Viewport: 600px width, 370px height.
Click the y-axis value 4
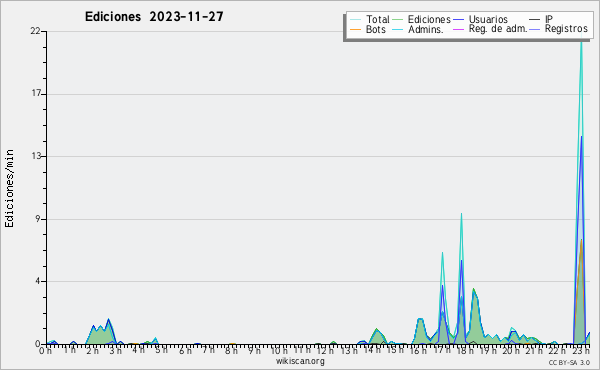38,281
